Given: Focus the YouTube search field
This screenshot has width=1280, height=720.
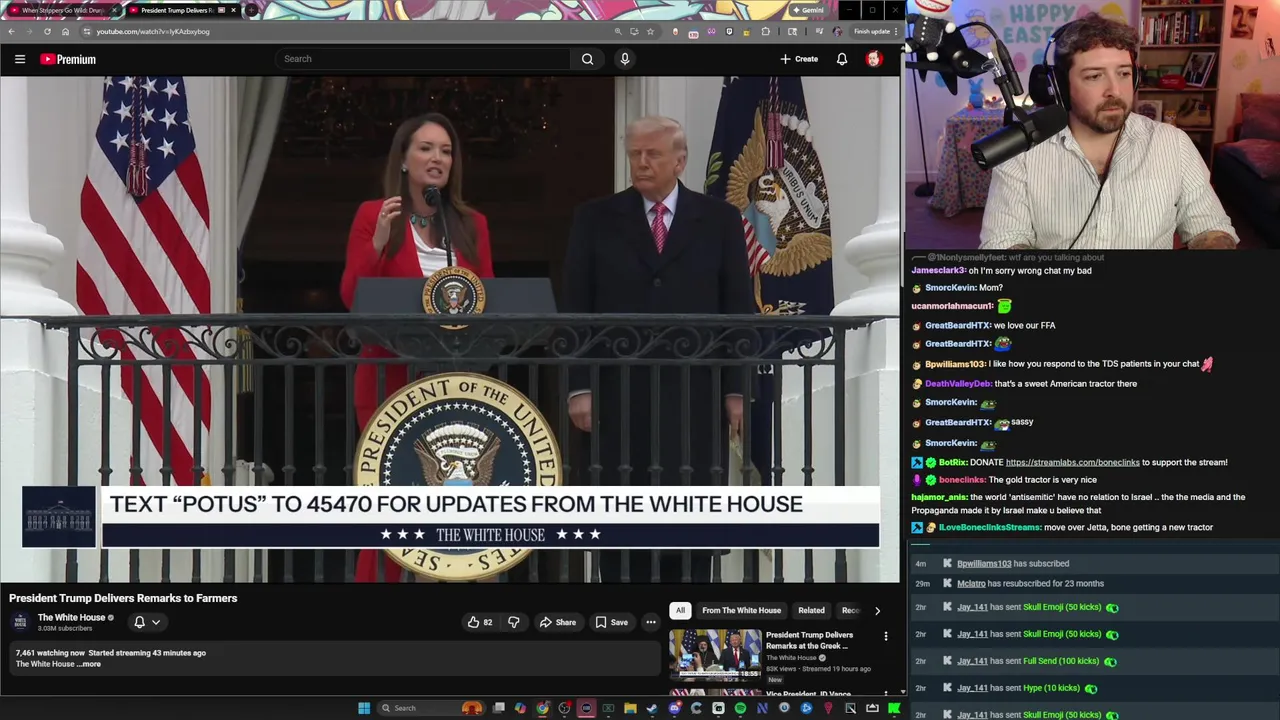Looking at the screenshot, I should point(425,59).
